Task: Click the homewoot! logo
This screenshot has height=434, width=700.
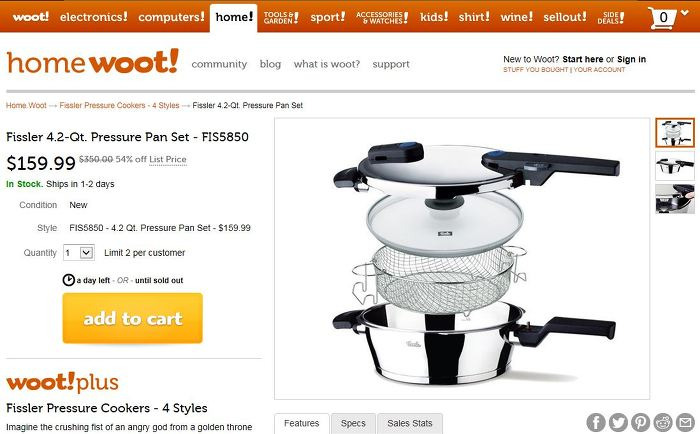Action: pos(92,62)
